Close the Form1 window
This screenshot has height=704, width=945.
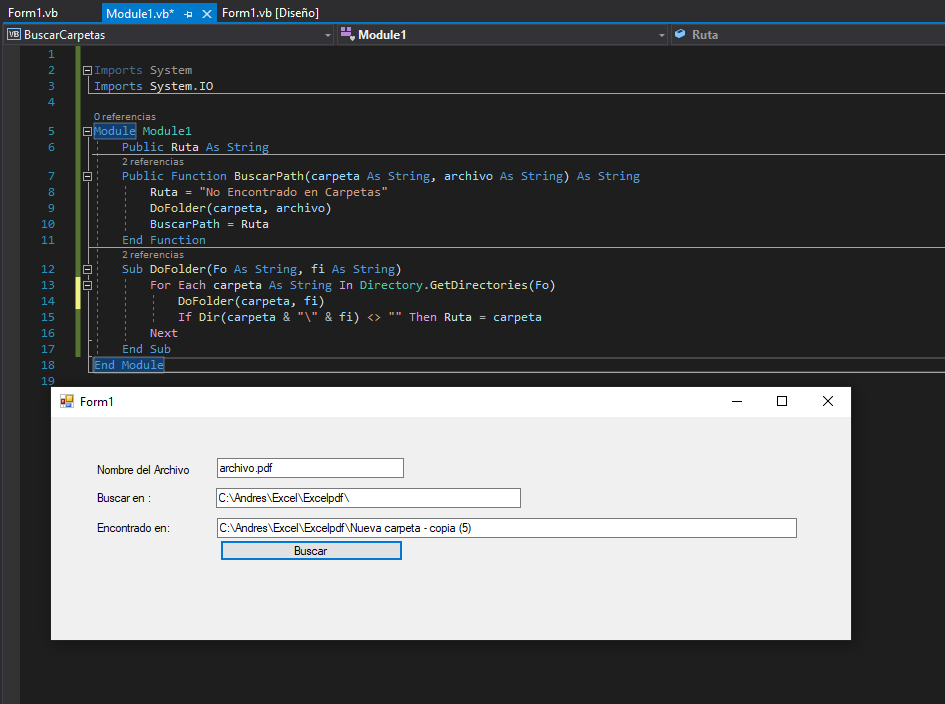(827, 401)
